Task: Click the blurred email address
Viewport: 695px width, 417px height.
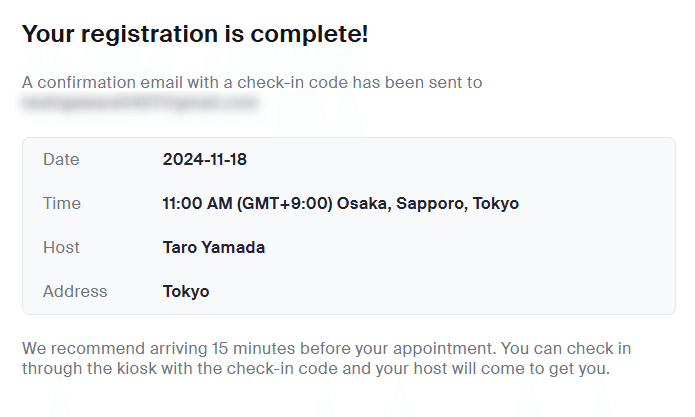Action: coord(140,101)
